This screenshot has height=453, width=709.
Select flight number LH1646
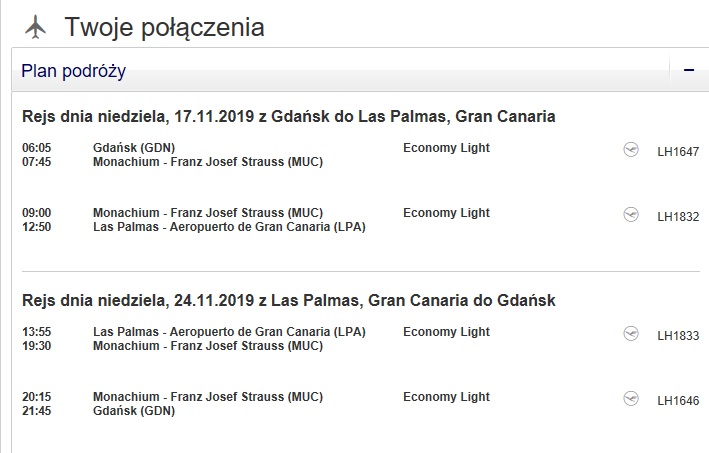click(678, 401)
